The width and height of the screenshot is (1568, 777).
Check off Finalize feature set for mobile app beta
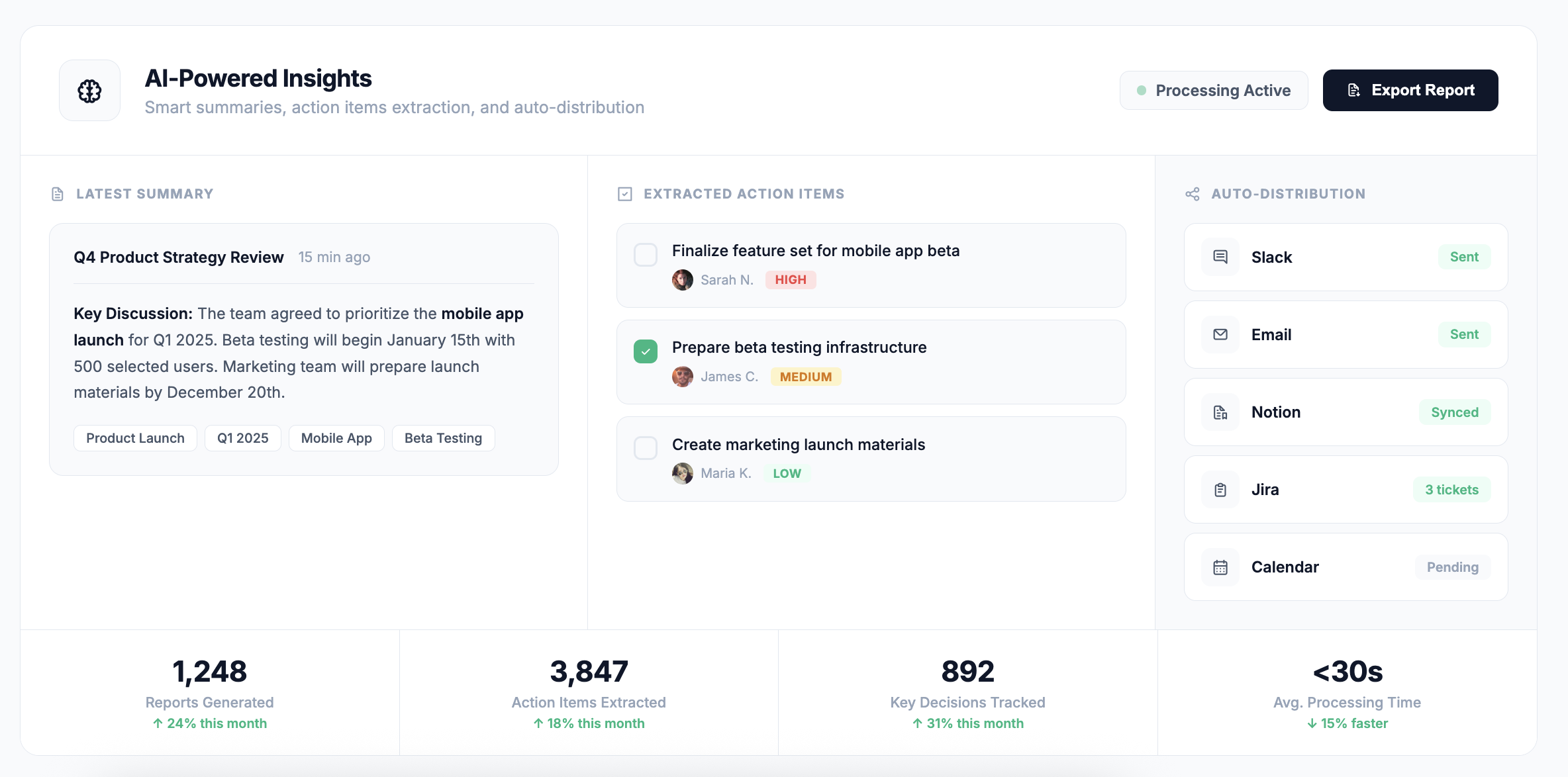coord(645,255)
